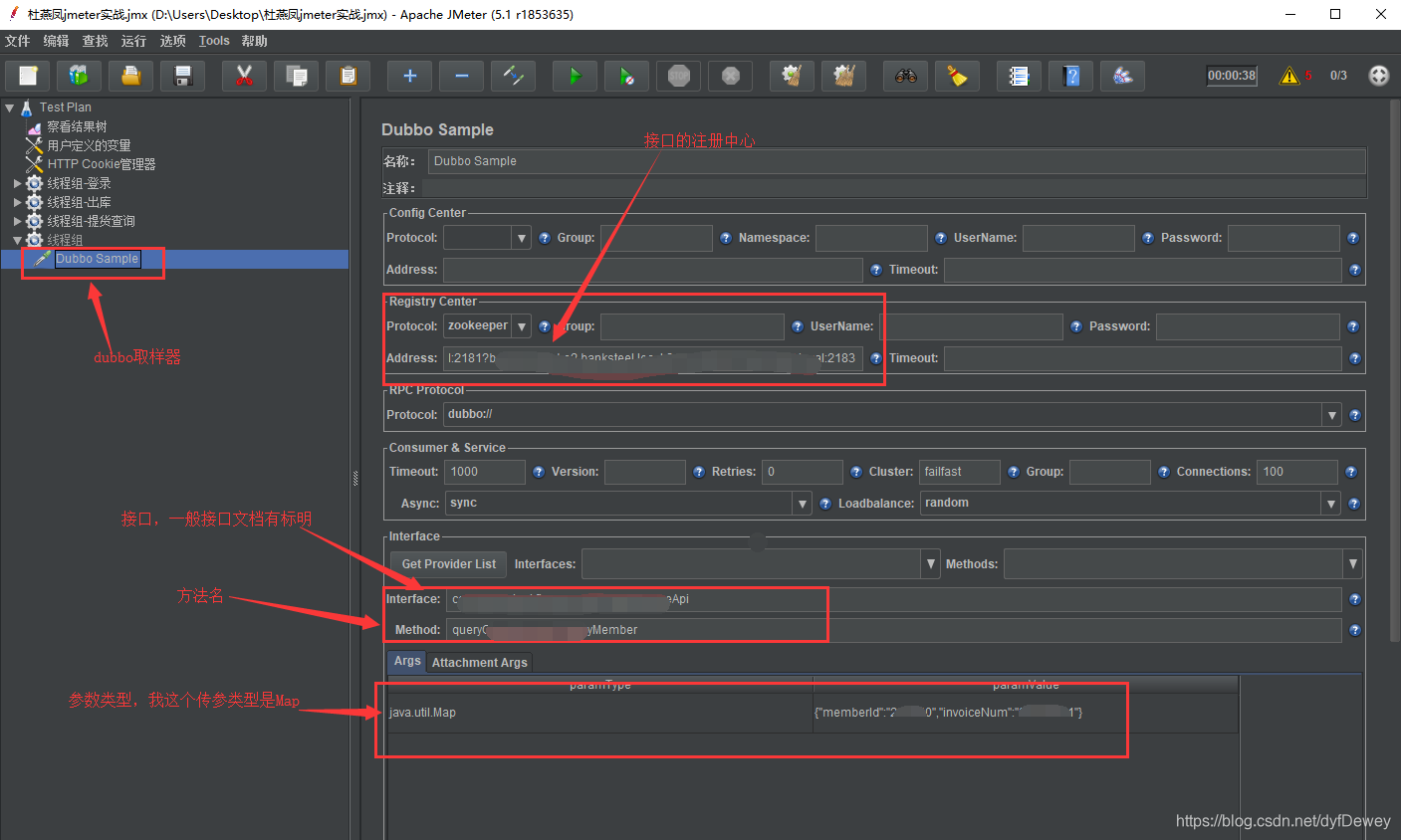Screen dimensions: 1401x840
Task: Switch to the Attachment Args tab
Action: coord(479,662)
